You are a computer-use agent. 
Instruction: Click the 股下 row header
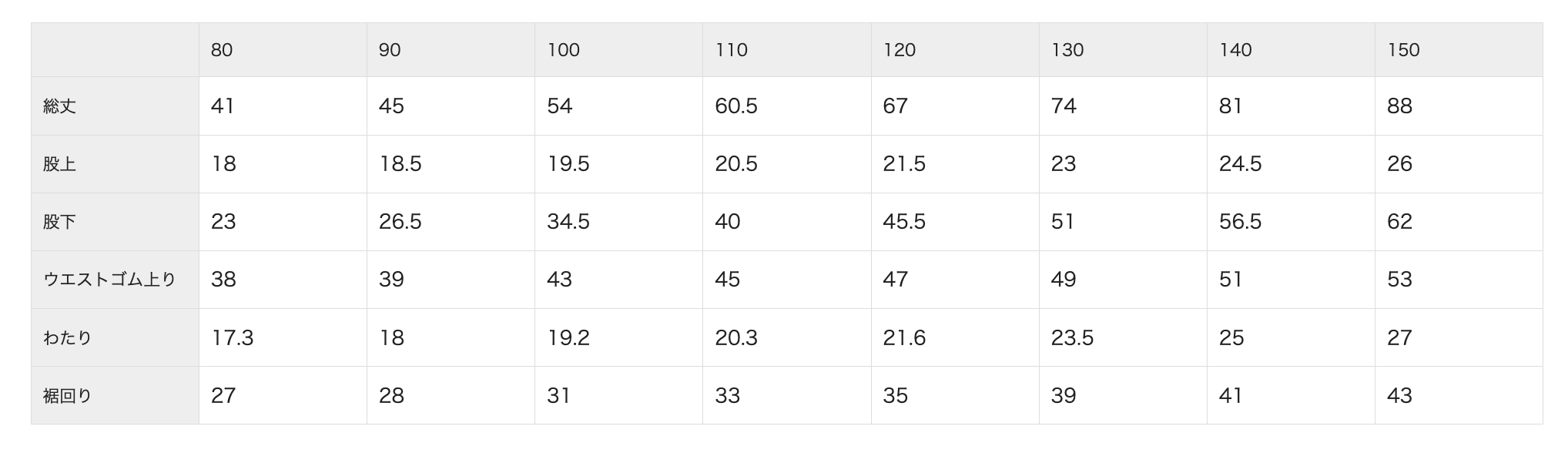(x=60, y=222)
